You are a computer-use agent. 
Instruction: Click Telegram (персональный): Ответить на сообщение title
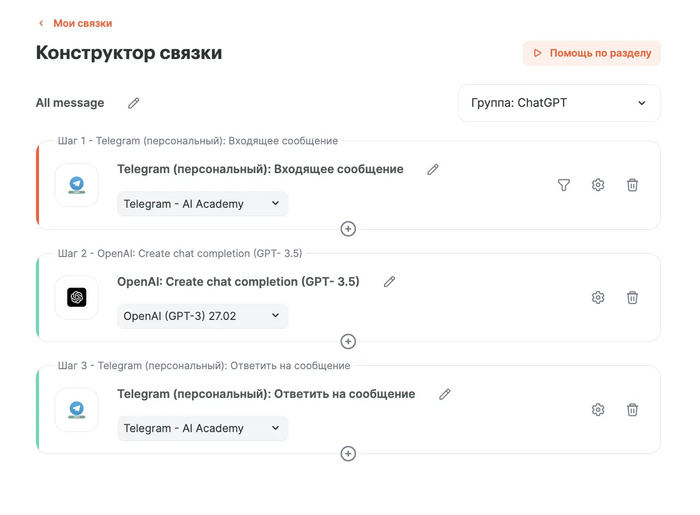pyautogui.click(x=266, y=394)
